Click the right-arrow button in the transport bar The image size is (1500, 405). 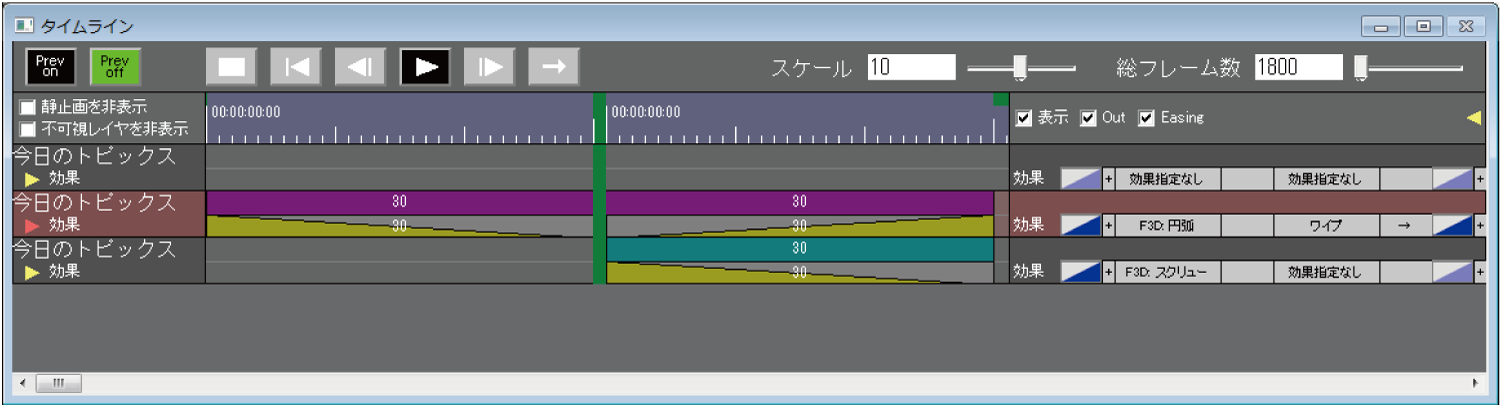(x=553, y=67)
